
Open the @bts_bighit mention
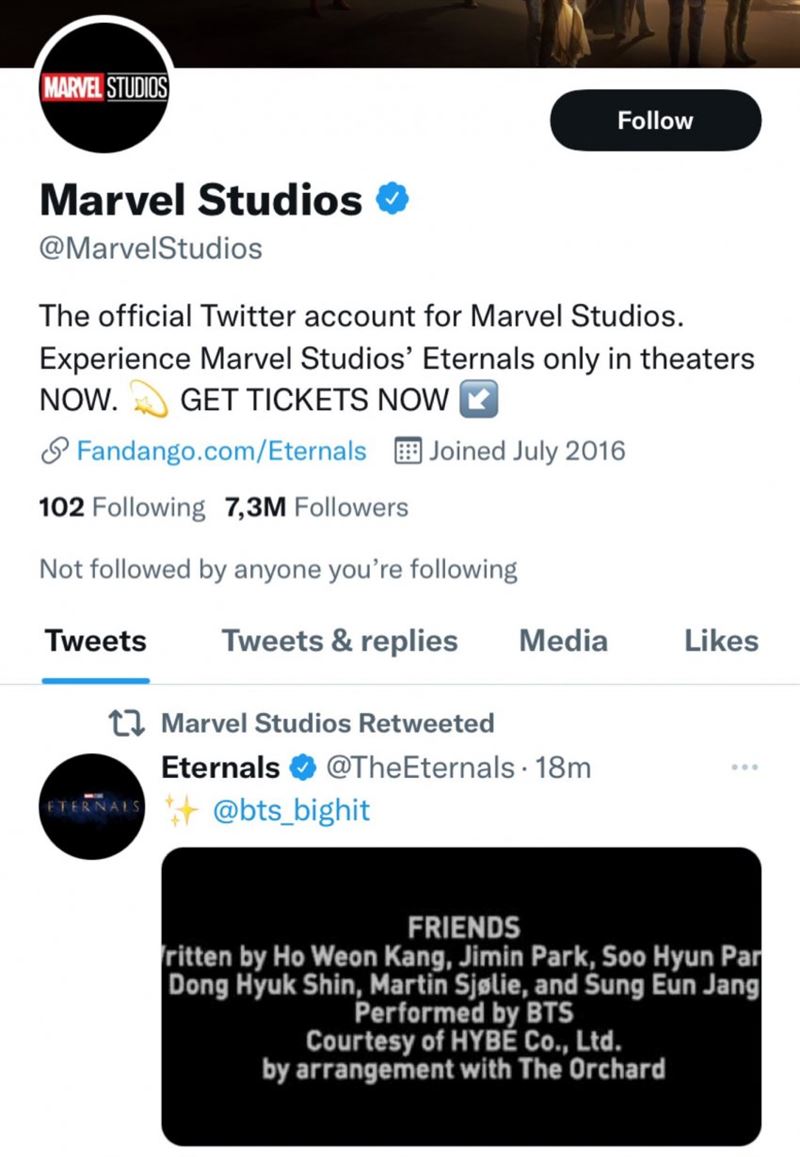click(291, 810)
